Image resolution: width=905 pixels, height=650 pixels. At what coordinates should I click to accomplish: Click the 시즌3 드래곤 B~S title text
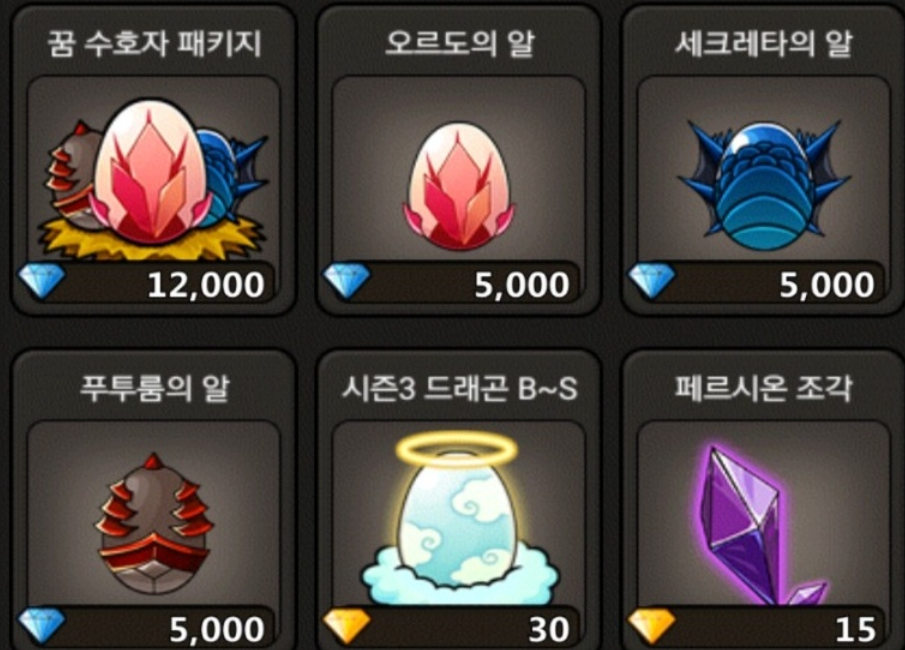tap(459, 388)
